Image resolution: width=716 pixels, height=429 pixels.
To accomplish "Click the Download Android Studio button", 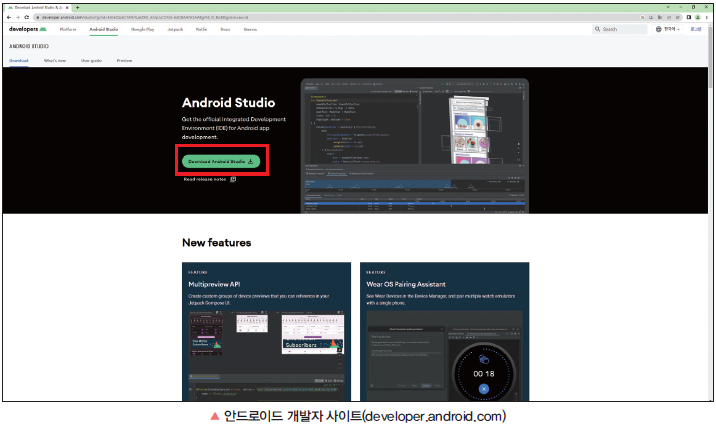I will 221,161.
